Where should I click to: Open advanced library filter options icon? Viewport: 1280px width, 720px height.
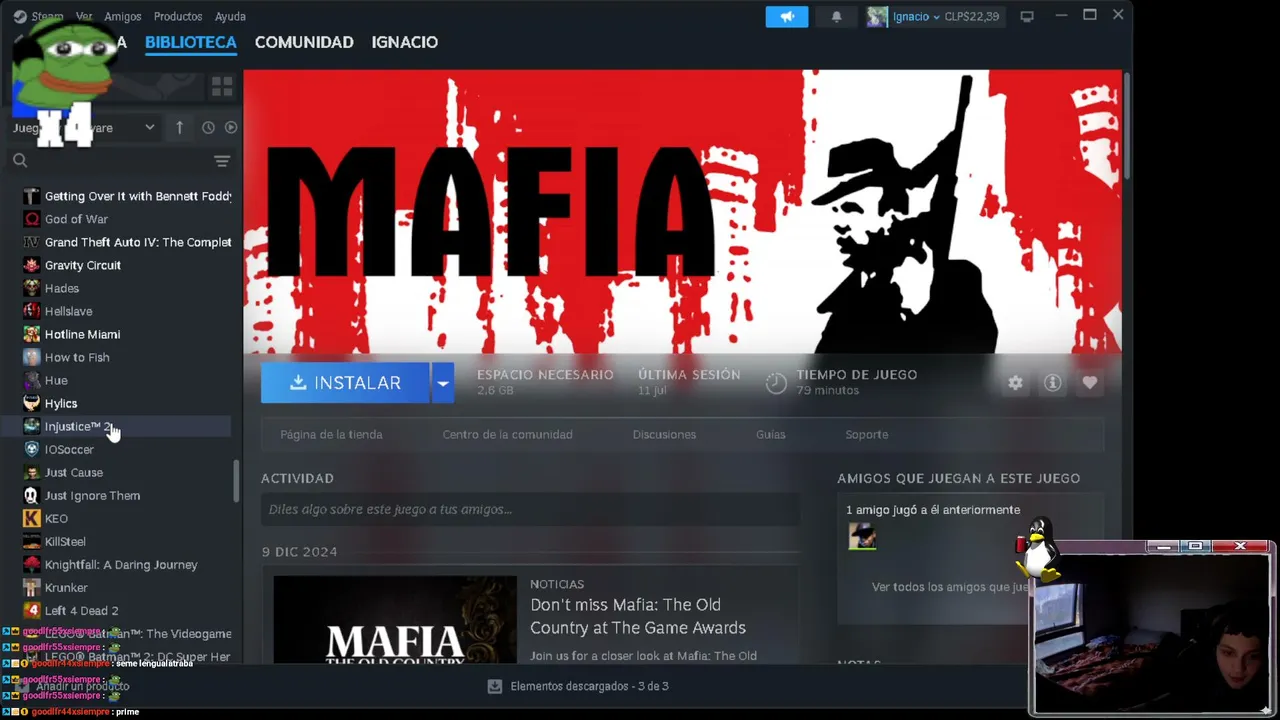222,160
